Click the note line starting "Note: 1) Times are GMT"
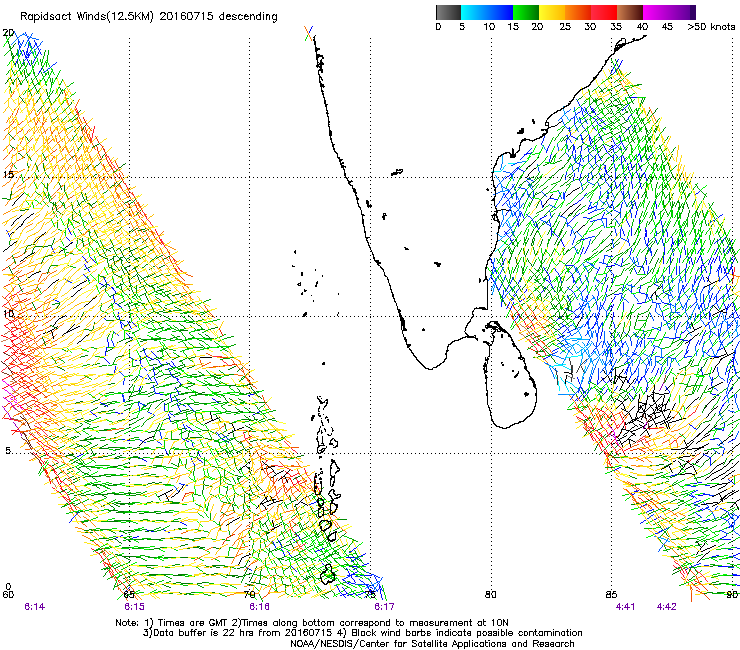Viewport: 740px width, 650px height. tap(312, 623)
